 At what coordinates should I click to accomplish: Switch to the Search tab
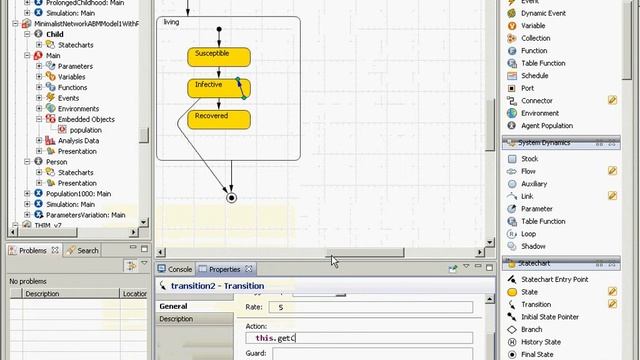[x=83, y=250]
